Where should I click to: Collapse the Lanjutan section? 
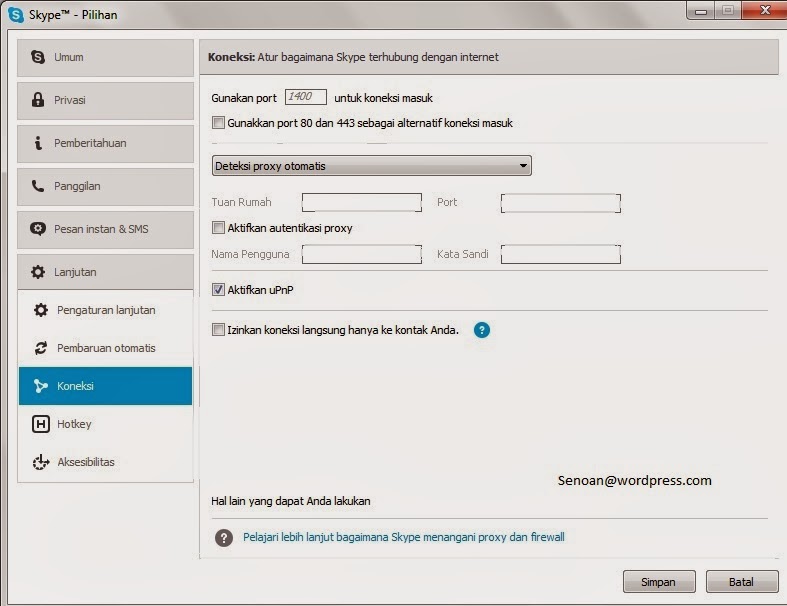pyautogui.click(x=105, y=272)
